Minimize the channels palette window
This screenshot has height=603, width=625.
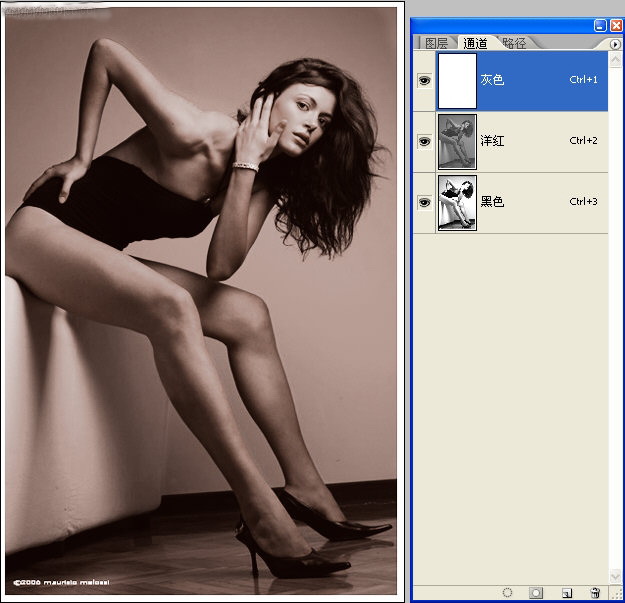599,25
